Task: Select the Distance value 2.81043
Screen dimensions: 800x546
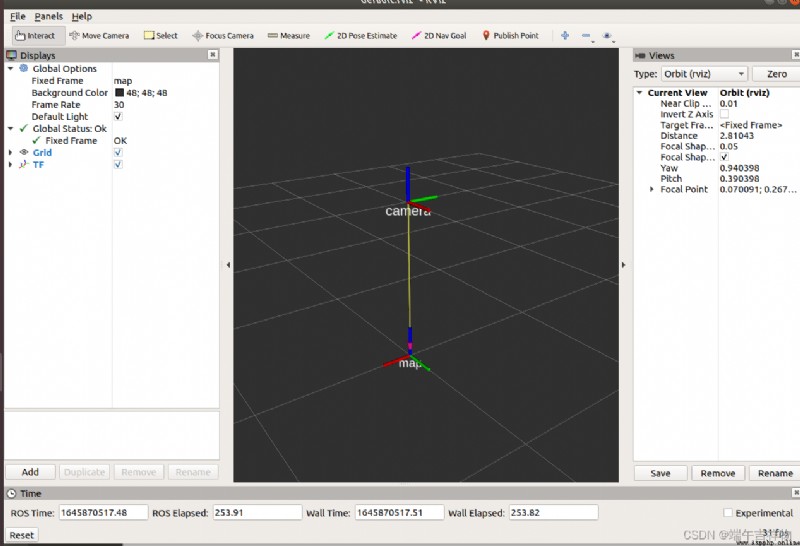Action: pos(736,135)
